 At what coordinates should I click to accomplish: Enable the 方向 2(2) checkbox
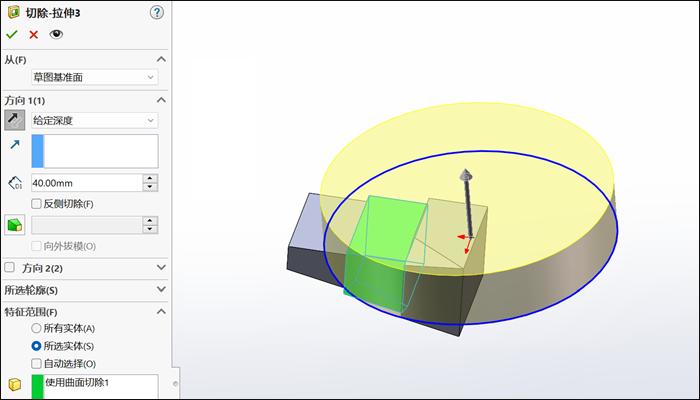pyautogui.click(x=9, y=267)
